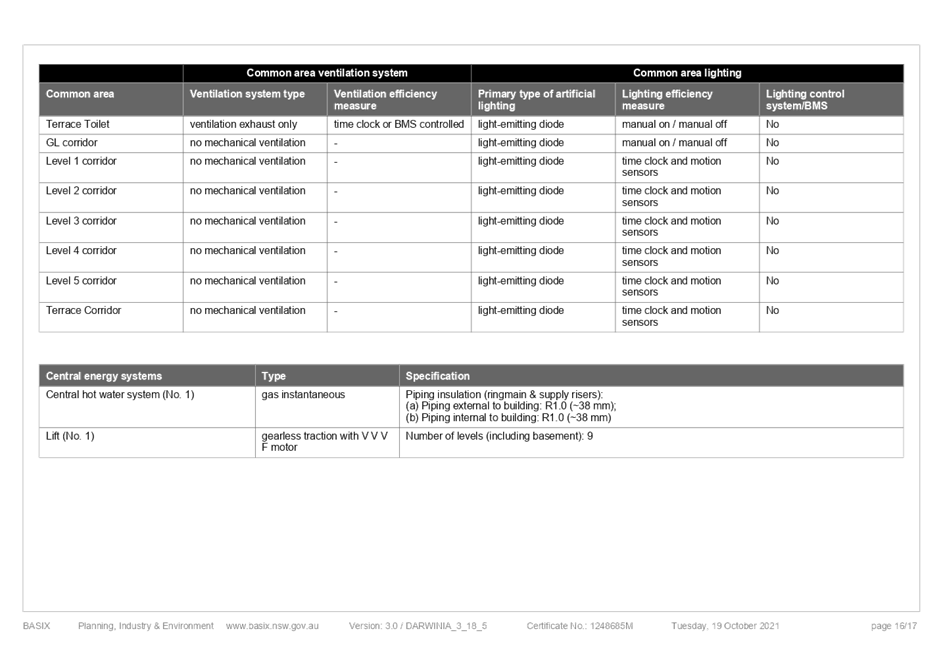The image size is (943, 661).
Task: Click the 'BASIX' footer text
Action: (x=37, y=626)
